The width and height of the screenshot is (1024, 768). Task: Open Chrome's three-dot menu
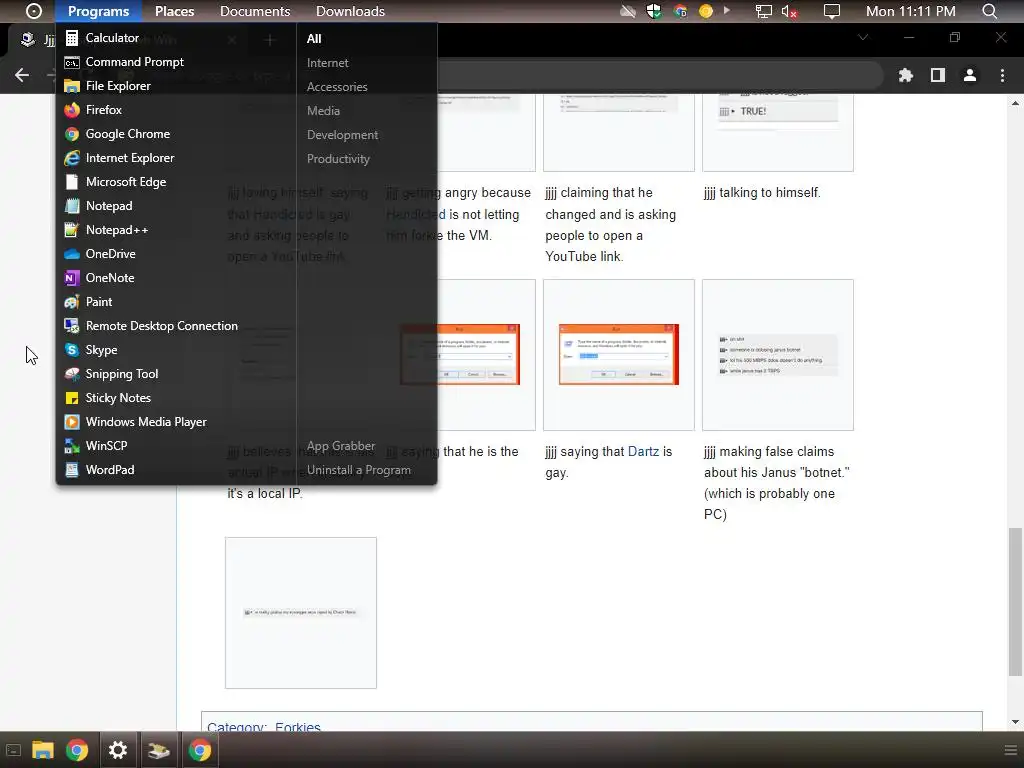[x=1002, y=75]
